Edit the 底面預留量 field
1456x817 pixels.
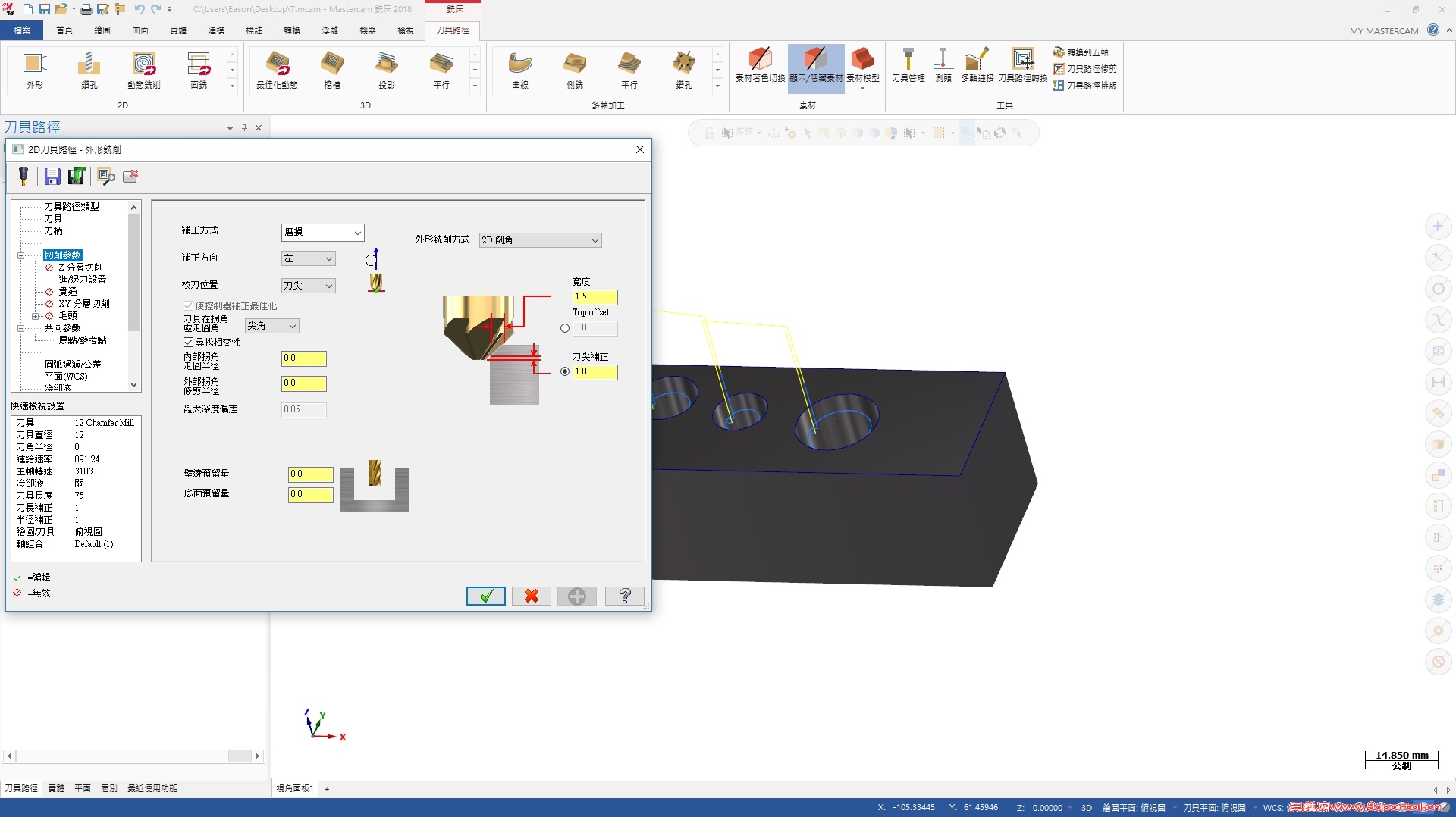[311, 495]
